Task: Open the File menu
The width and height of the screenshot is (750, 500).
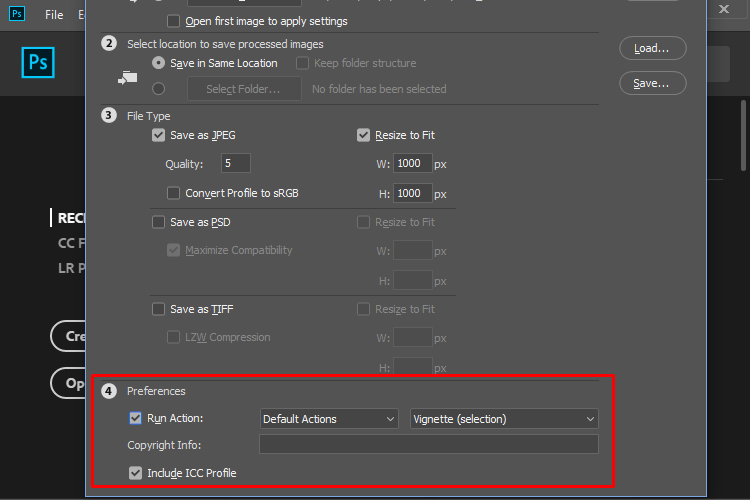Action: click(54, 15)
